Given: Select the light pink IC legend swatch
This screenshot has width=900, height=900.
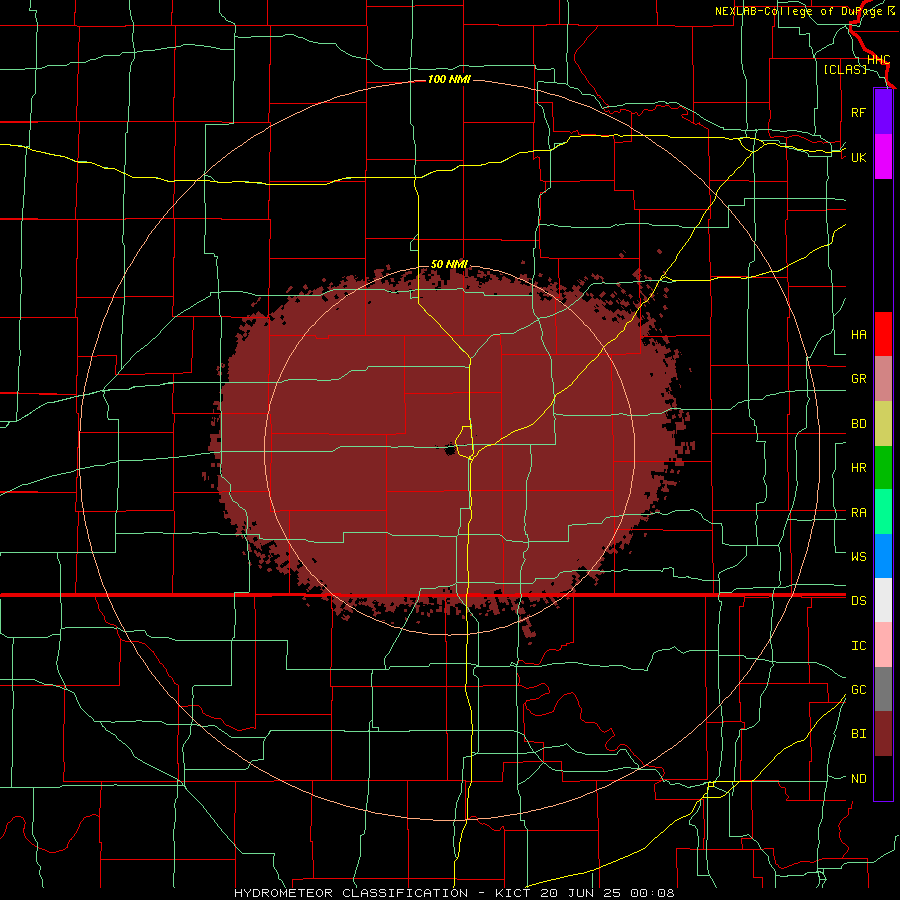Looking at the screenshot, I should 883,645.
